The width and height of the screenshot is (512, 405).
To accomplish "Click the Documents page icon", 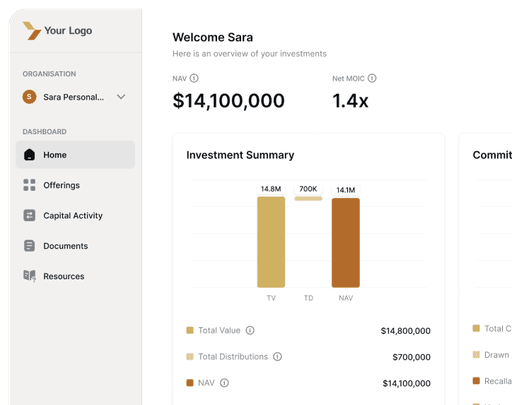I will [x=29, y=246].
